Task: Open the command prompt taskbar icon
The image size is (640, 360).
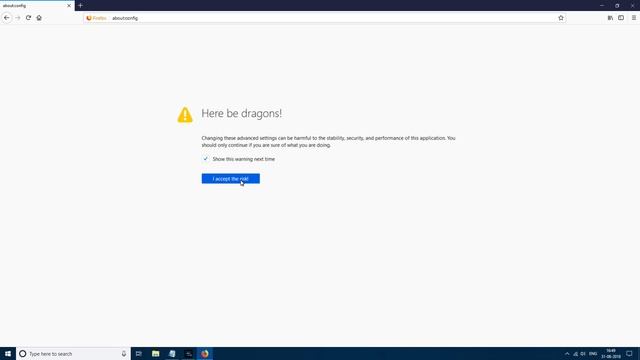Action: 189,354
